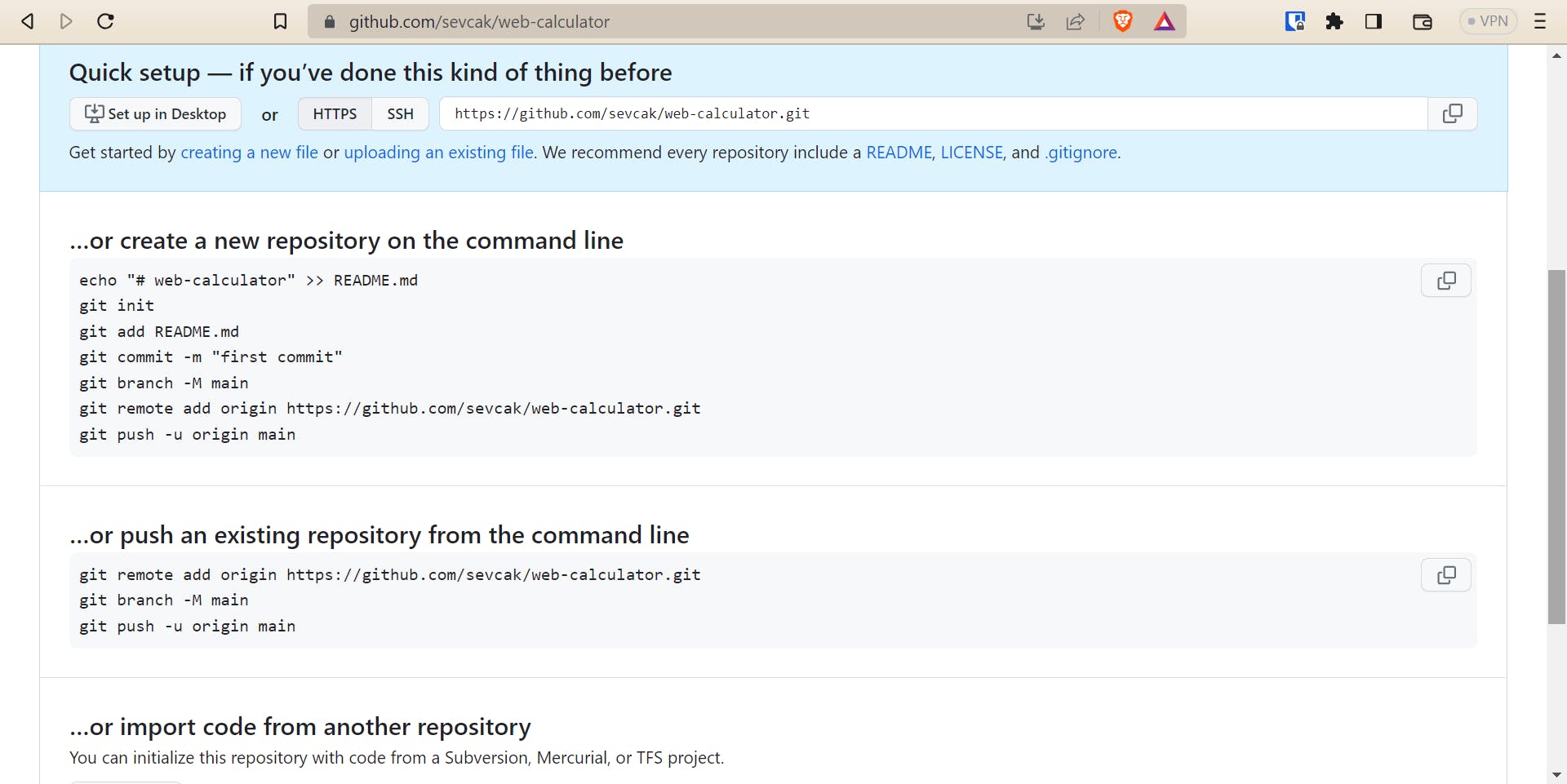Copy the push existing repository commands
This screenshot has width=1567, height=784.
tap(1446, 575)
